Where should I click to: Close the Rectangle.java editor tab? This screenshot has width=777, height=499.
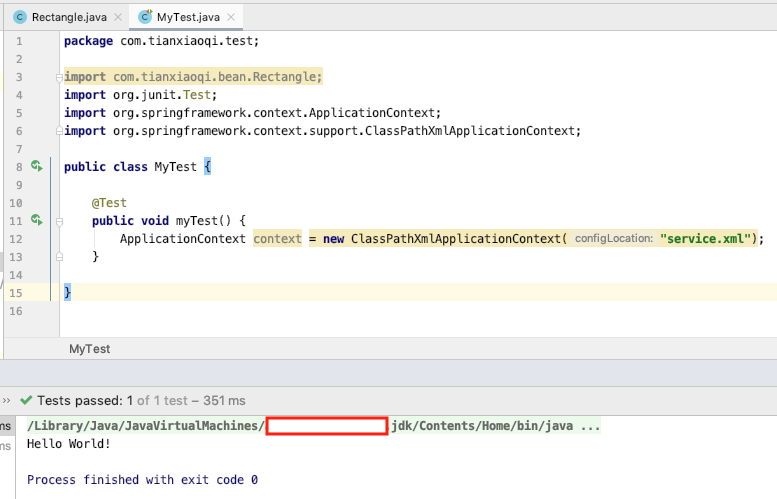118,17
